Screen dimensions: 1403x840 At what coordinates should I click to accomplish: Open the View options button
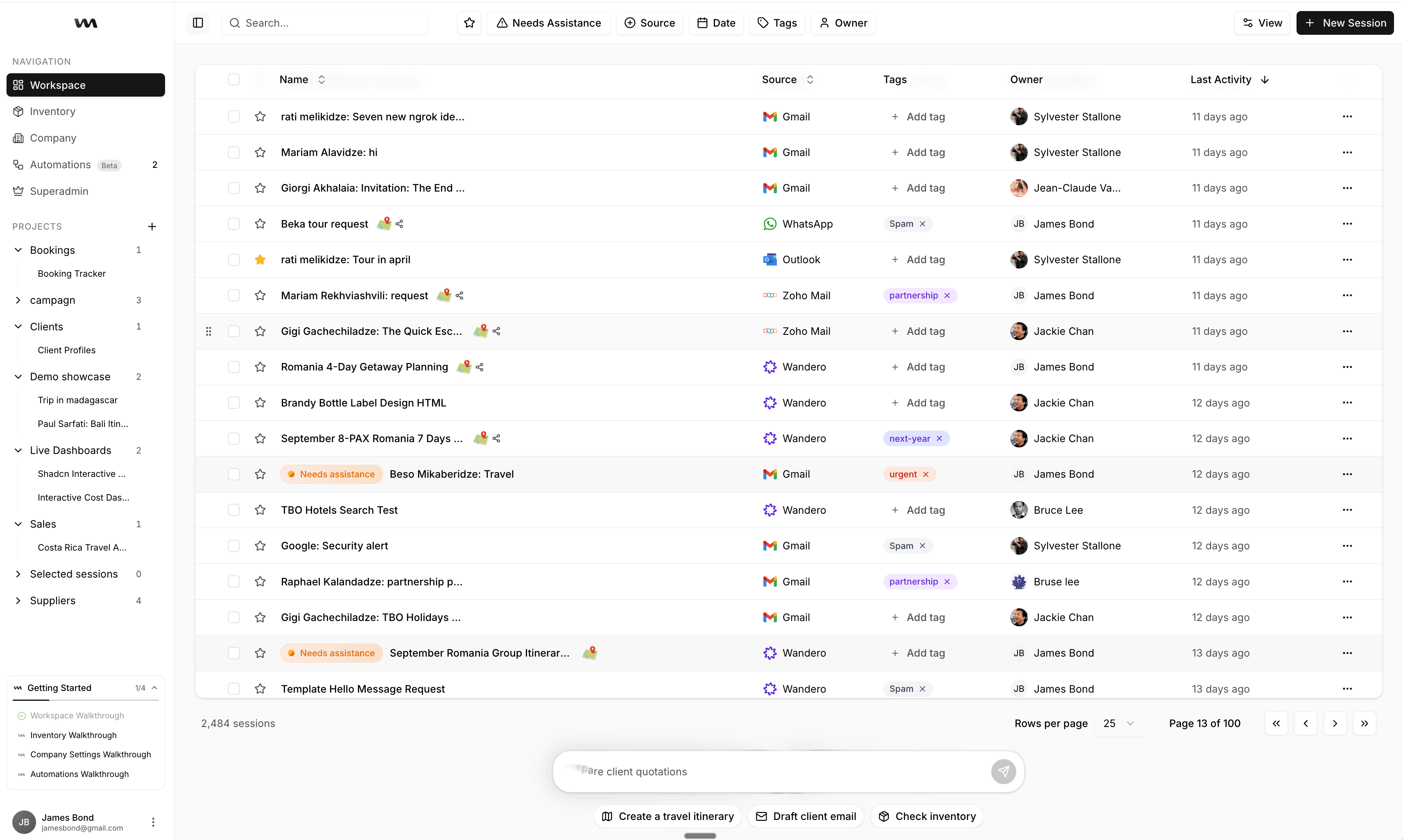(1261, 23)
